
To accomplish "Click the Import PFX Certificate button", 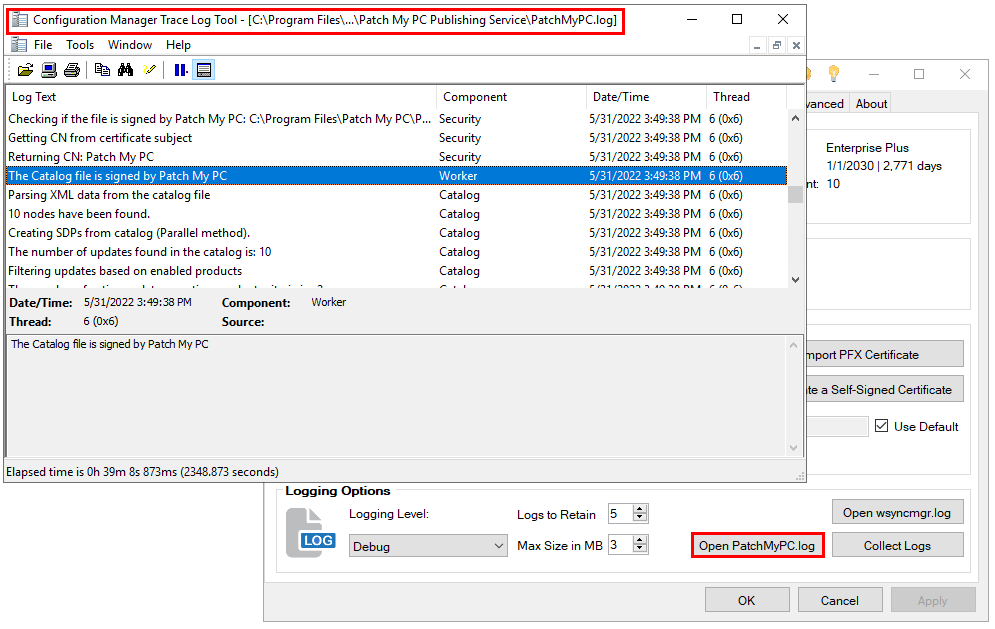I will click(885, 354).
